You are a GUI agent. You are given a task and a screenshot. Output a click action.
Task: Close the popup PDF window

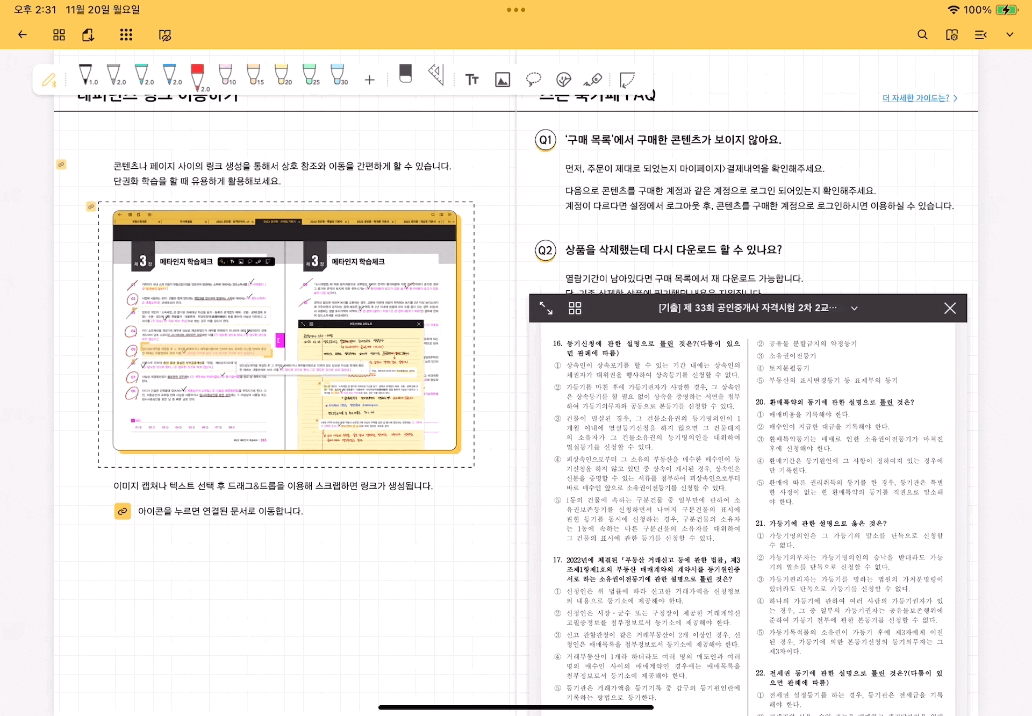950,308
